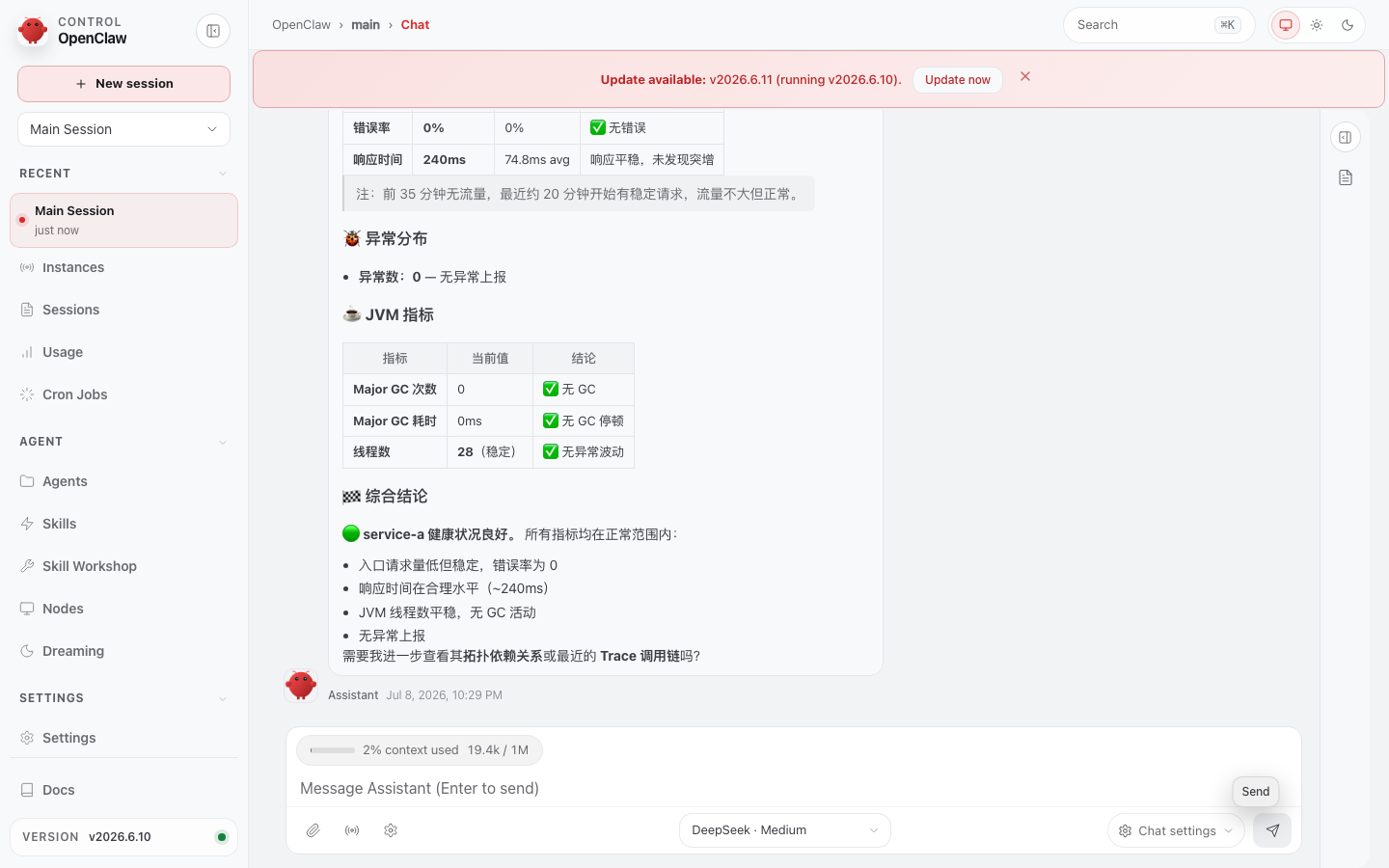
Task: Click the green connection status dot
Action: click(221, 837)
